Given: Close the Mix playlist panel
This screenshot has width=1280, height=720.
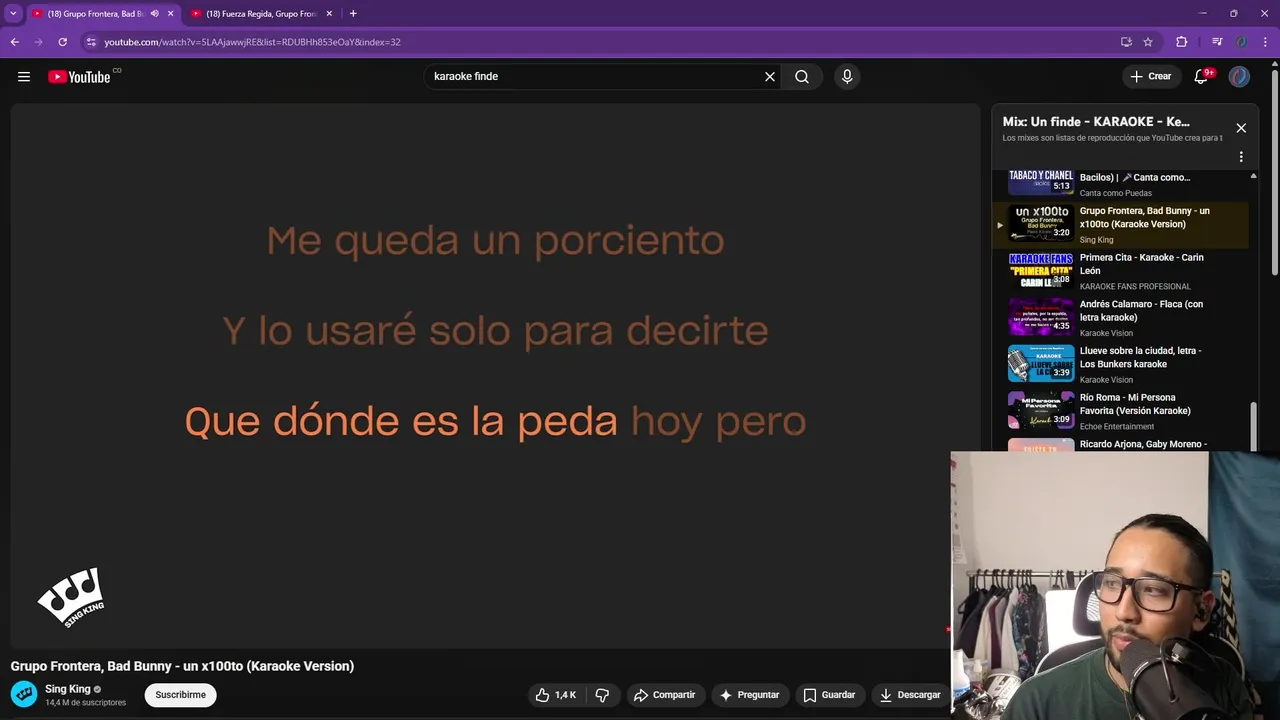Looking at the screenshot, I should tap(1241, 128).
